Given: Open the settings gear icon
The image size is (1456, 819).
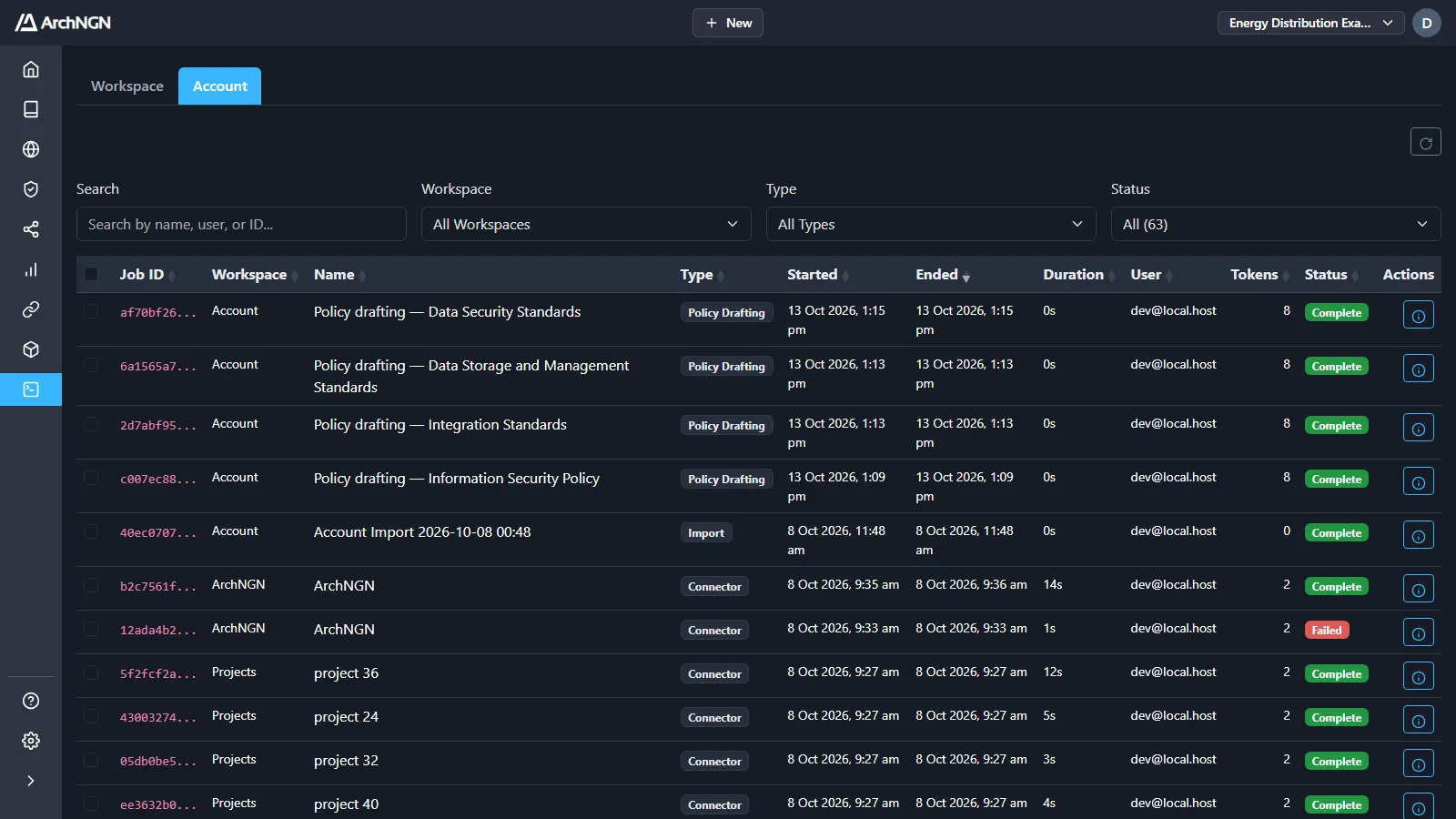Looking at the screenshot, I should 31,741.
